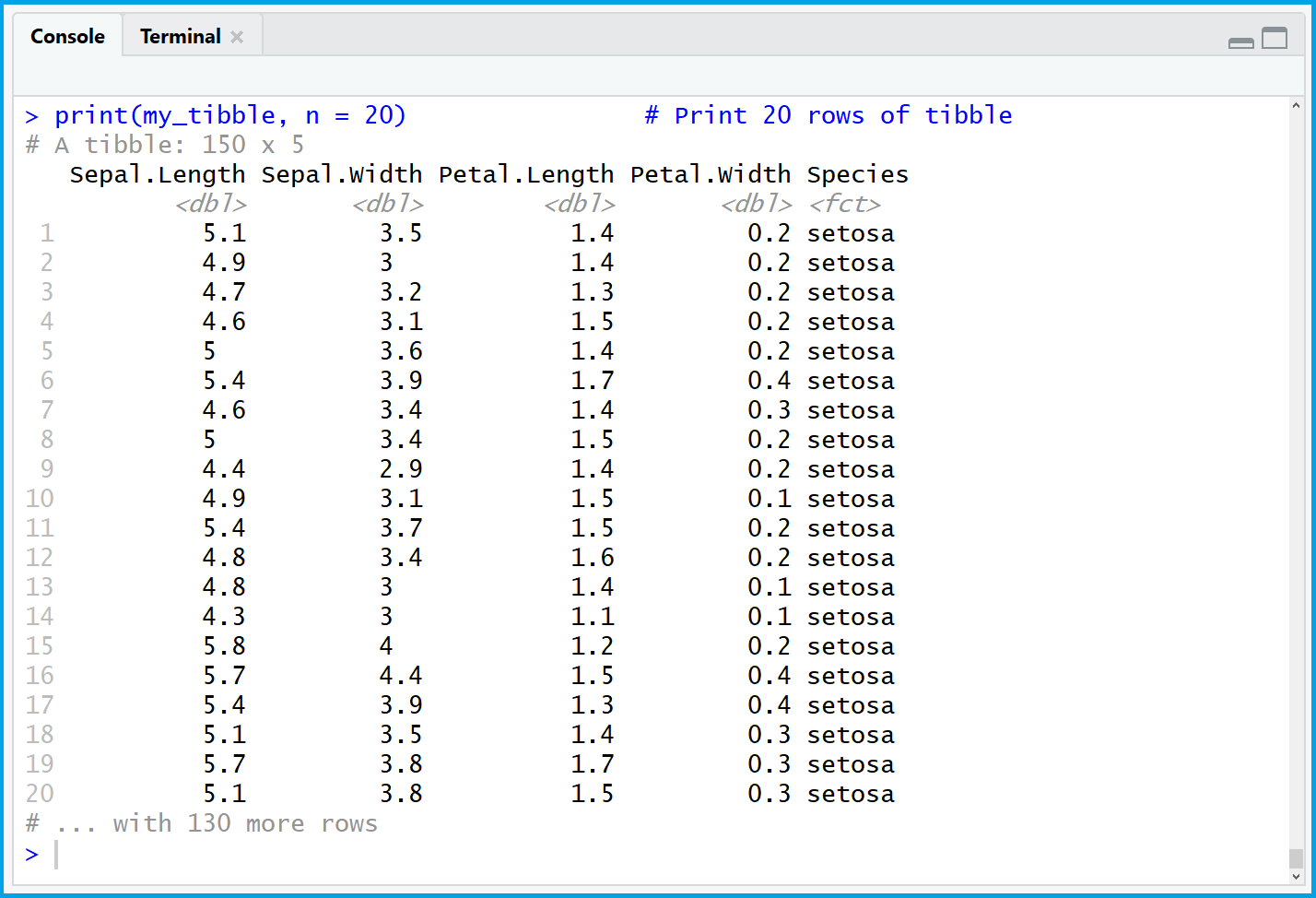Viewport: 1316px width, 898px height.
Task: Click the print(my_tibble, n = 20) command
Action: (x=230, y=115)
